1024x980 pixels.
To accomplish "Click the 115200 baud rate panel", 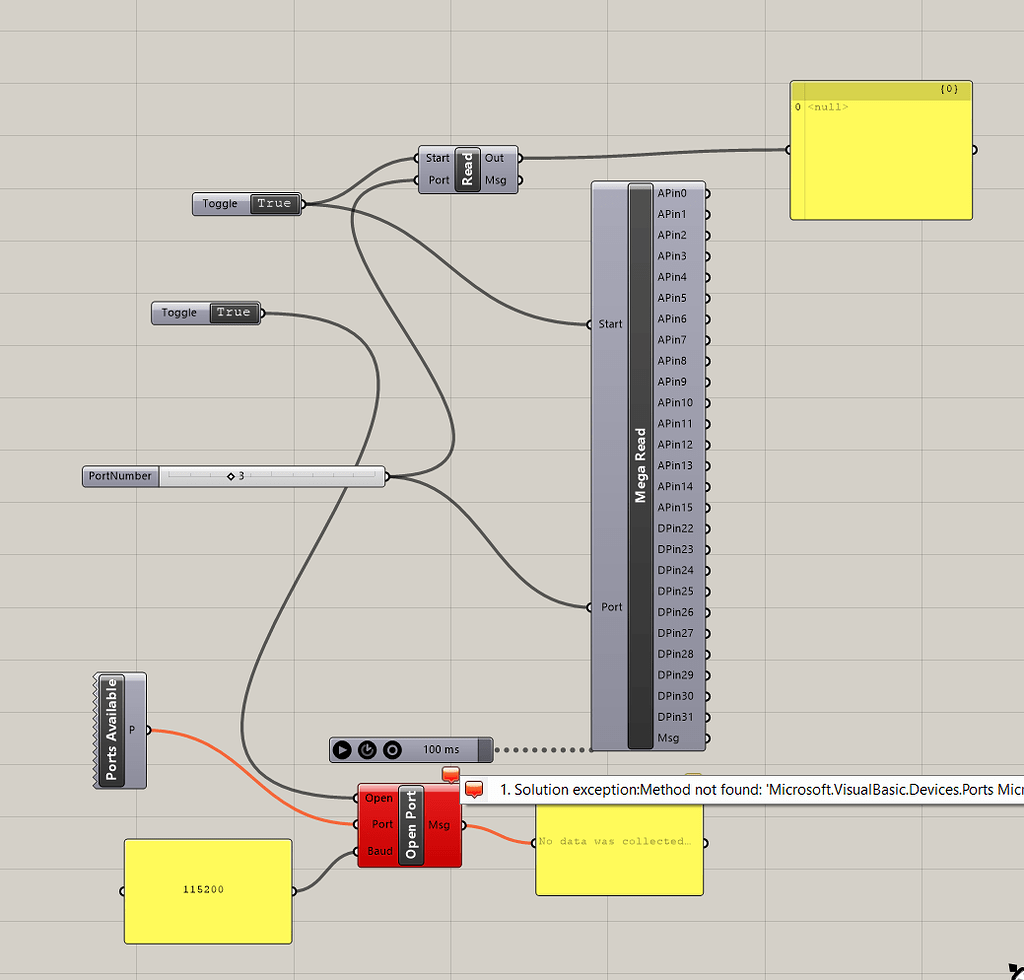I will point(207,890).
